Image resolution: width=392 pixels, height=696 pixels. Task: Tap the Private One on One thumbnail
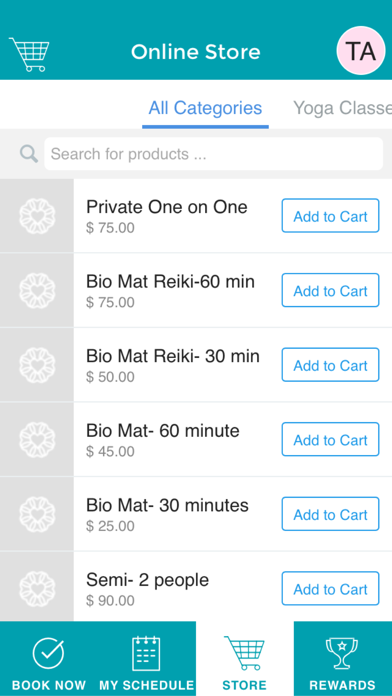pos(37,216)
